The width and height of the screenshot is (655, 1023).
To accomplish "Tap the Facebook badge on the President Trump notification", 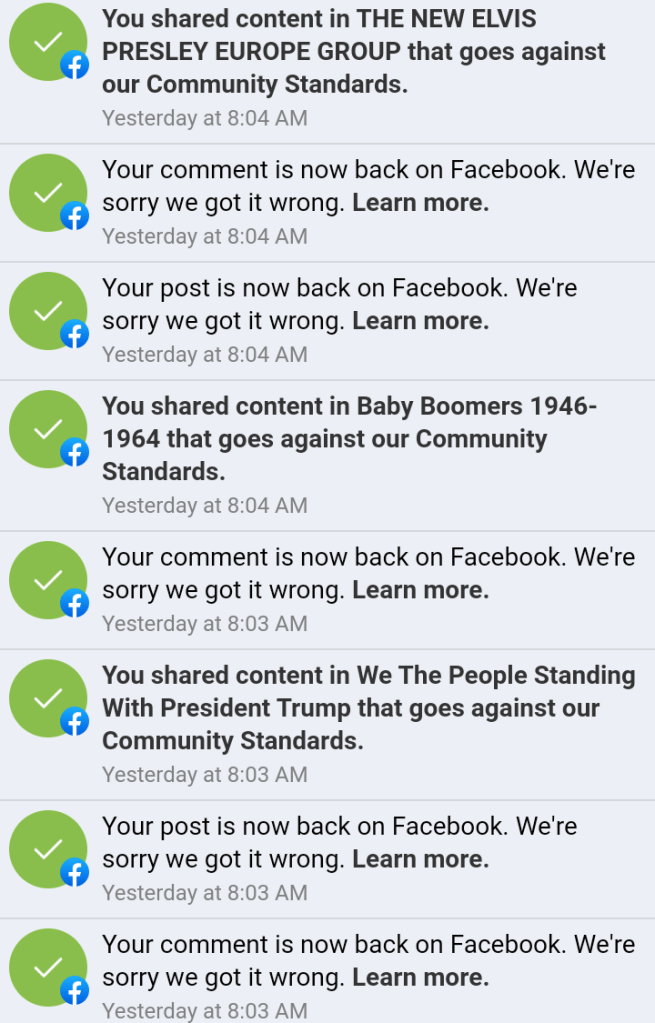I will (75, 722).
